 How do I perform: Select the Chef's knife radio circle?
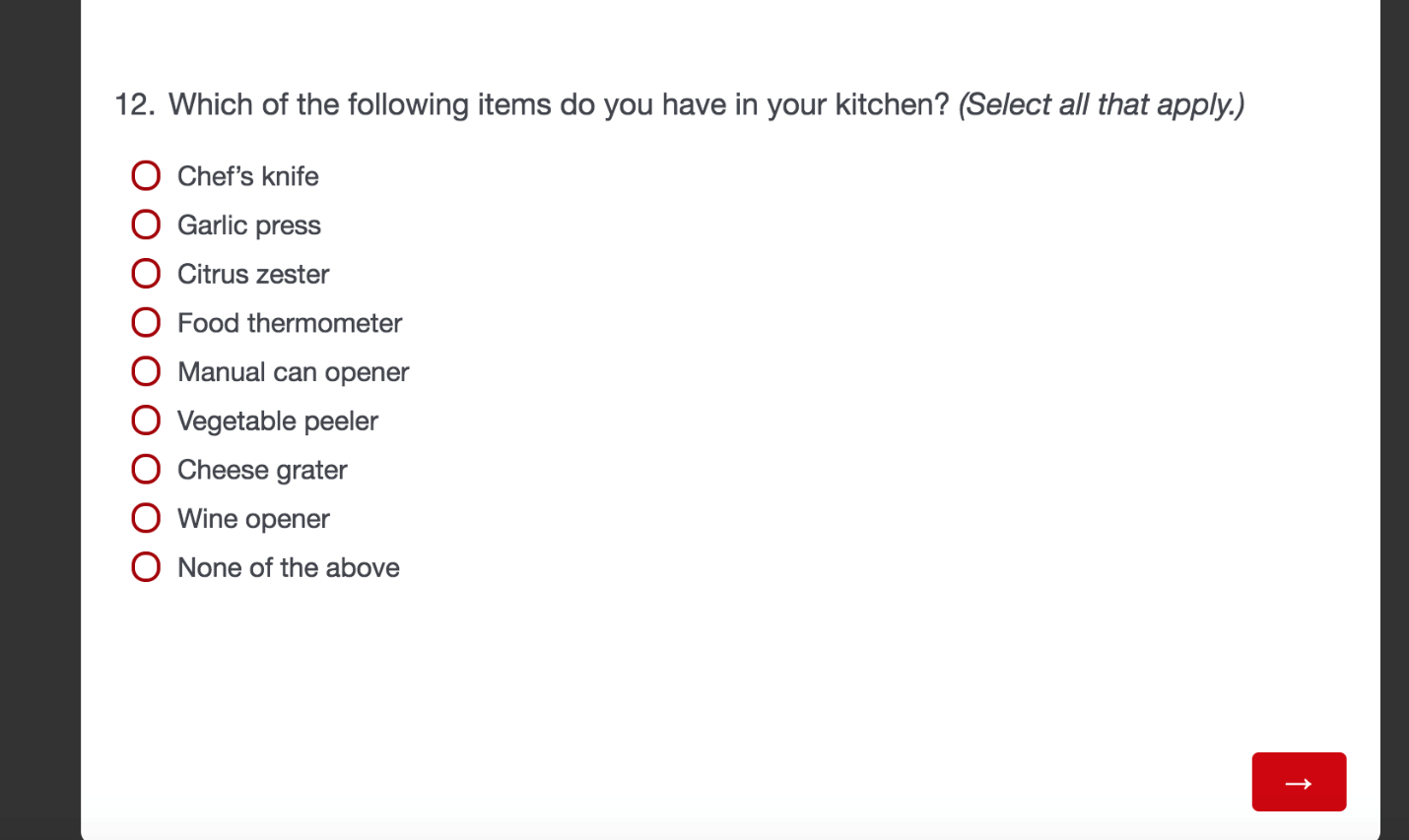[146, 176]
